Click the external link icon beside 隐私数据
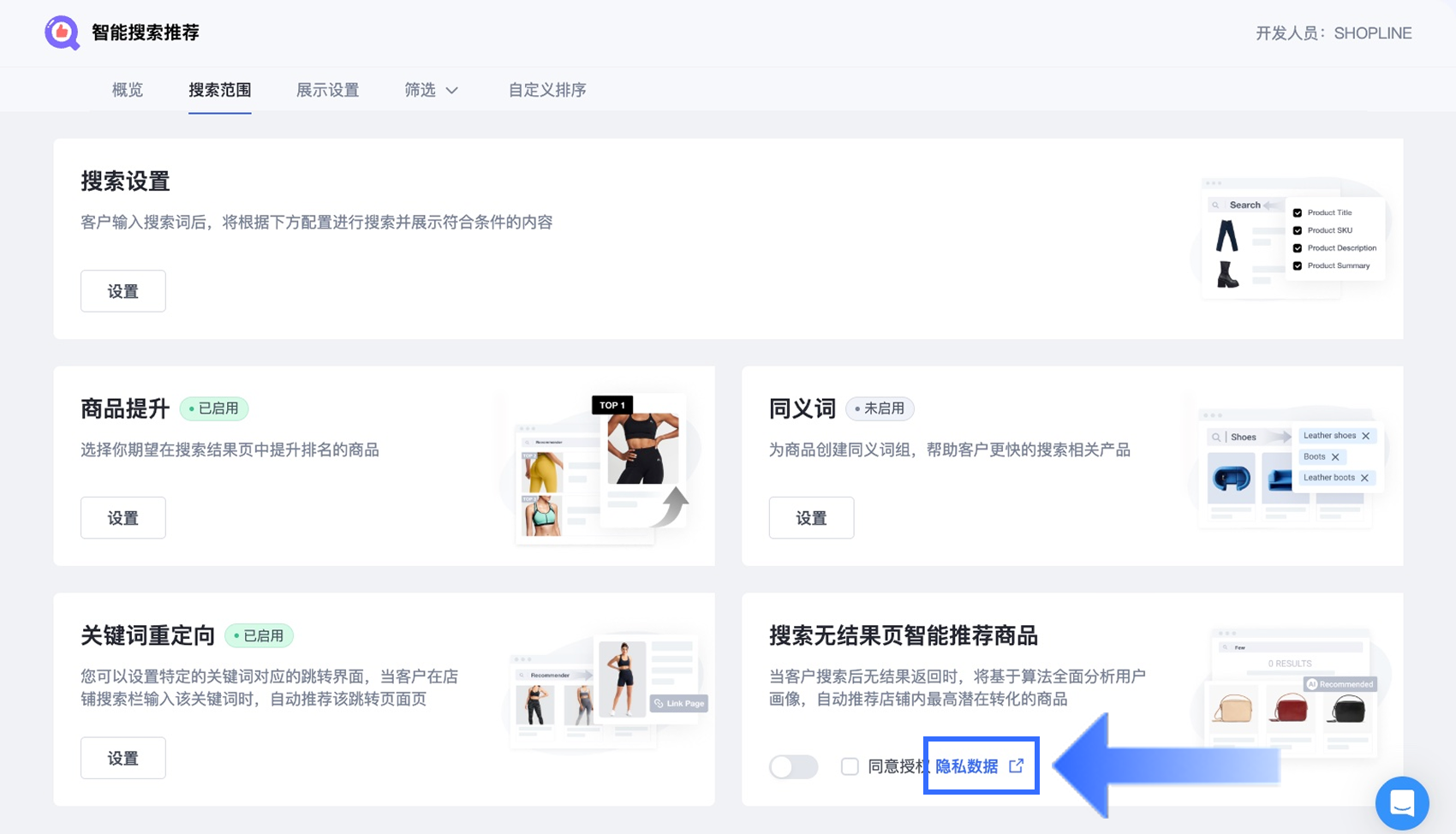Screen dimensions: 1456x834 pos(1017,765)
